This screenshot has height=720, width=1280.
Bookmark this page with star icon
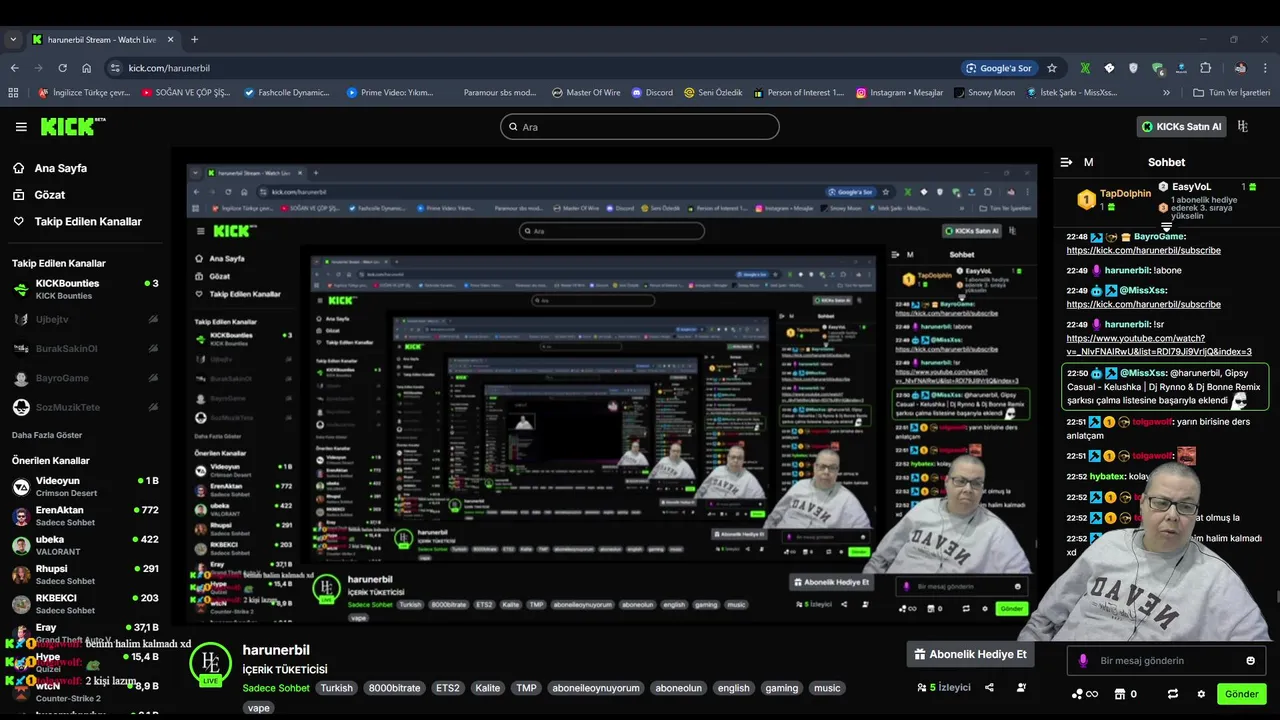pos(1052,68)
